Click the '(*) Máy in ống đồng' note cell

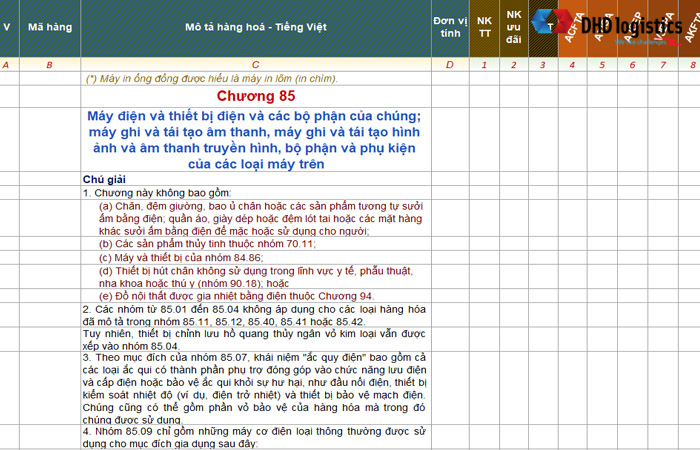pos(256,79)
